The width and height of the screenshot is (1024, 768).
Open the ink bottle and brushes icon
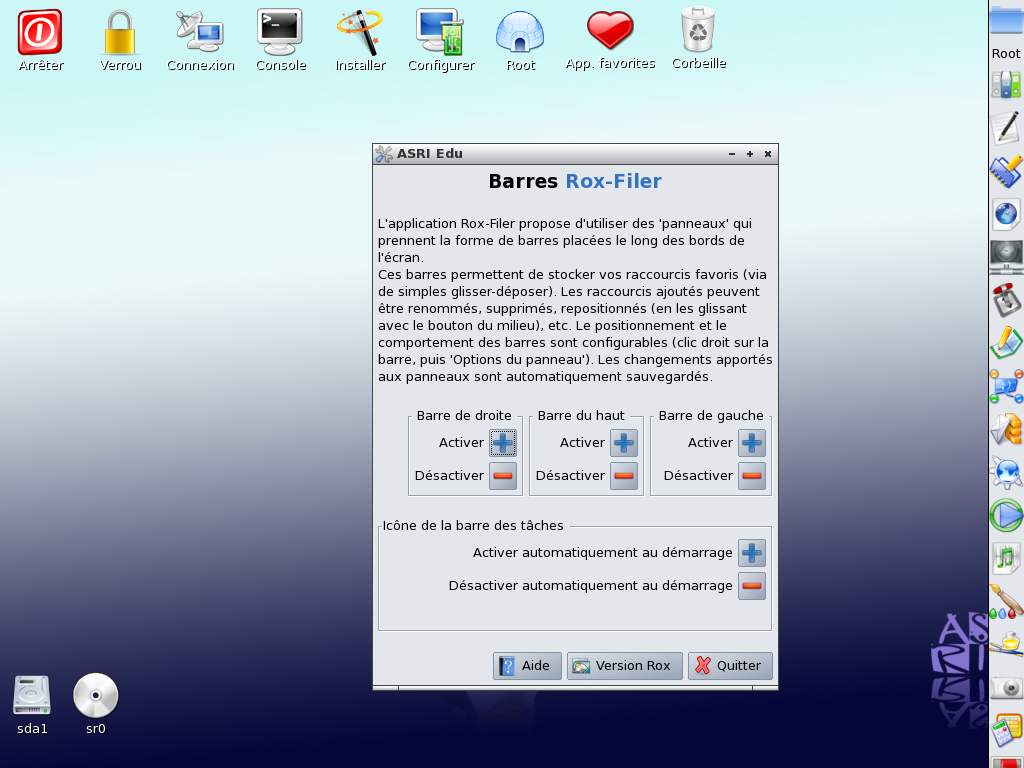[1006, 645]
